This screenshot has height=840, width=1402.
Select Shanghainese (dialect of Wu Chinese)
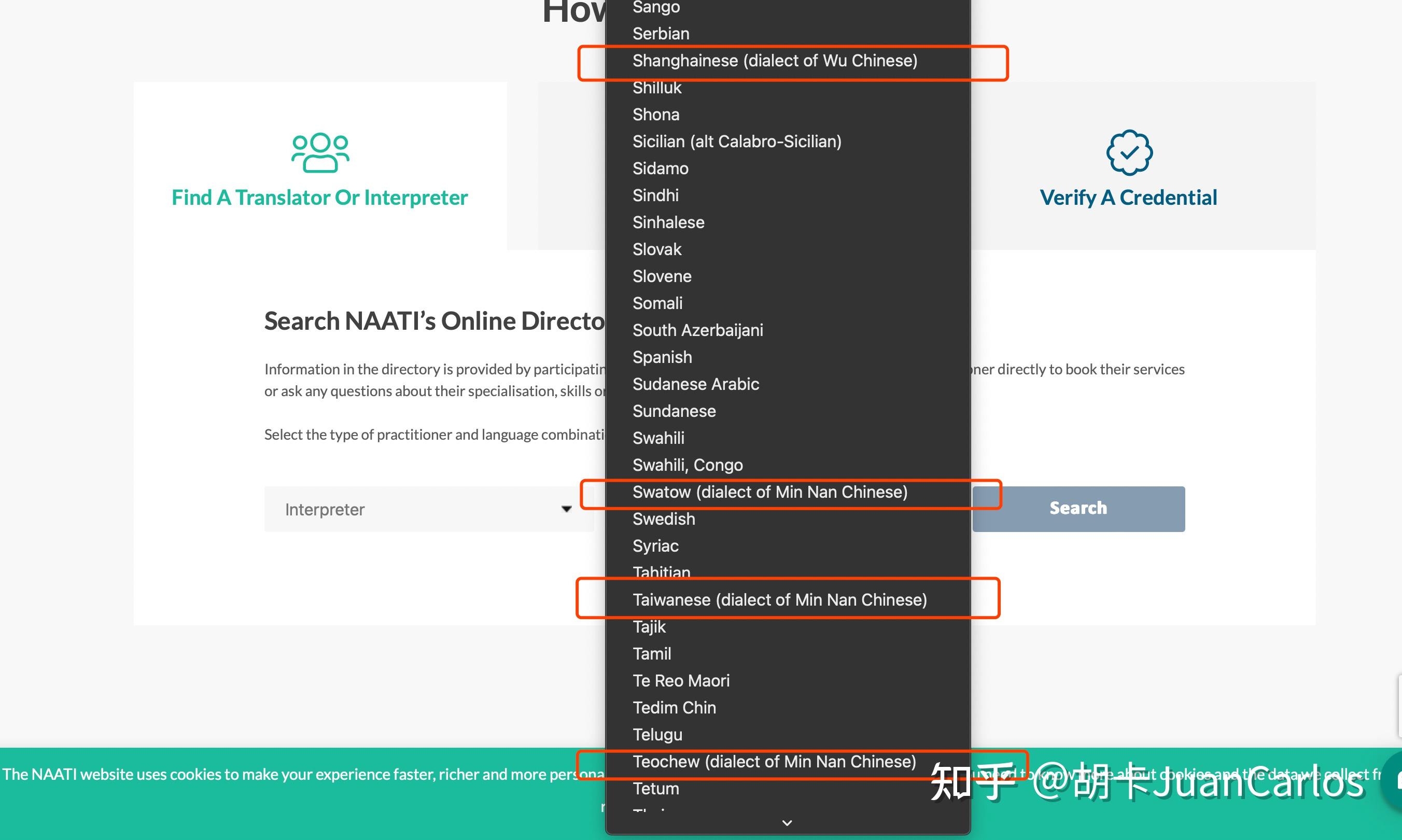tap(774, 61)
